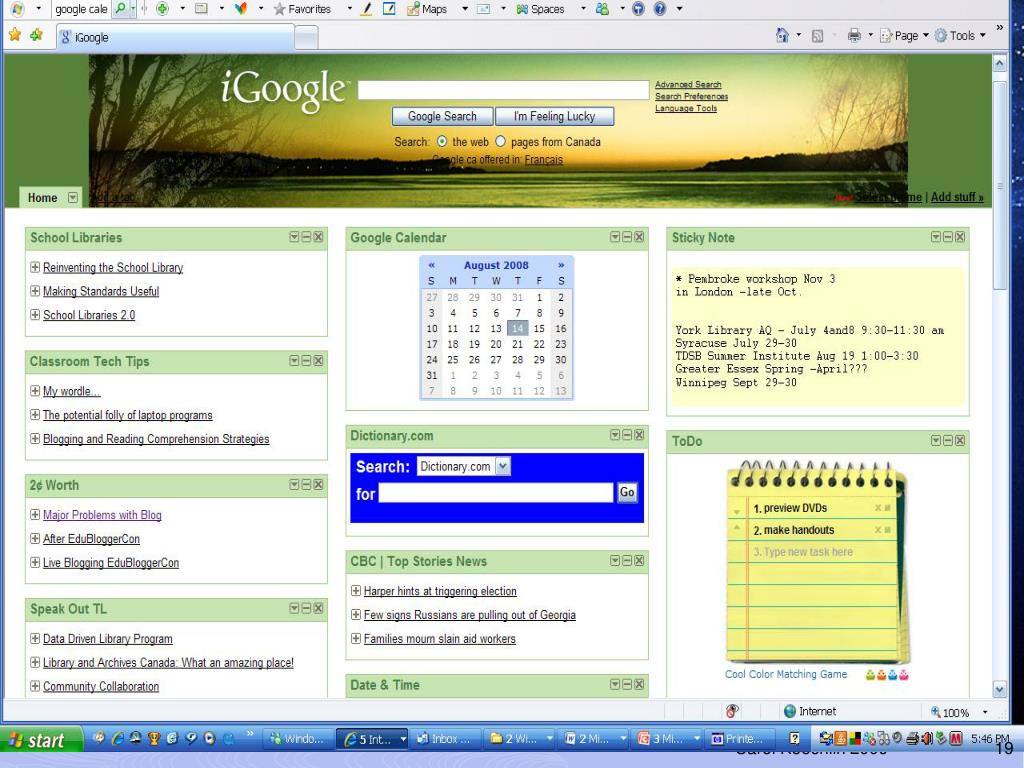
Task: Open the Language Tools link
Action: (686, 108)
